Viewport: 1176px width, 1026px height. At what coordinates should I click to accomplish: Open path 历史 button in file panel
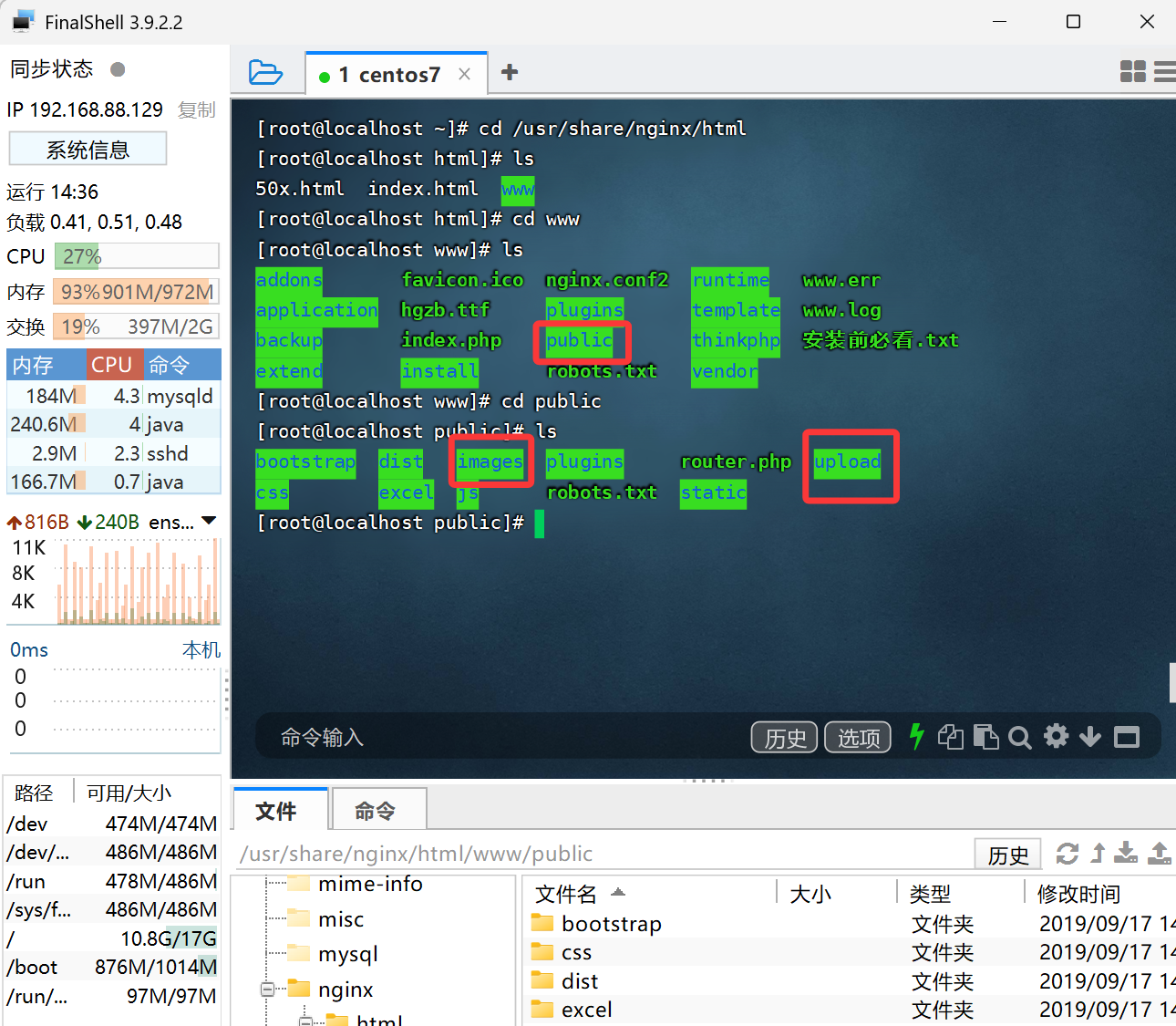1008,855
